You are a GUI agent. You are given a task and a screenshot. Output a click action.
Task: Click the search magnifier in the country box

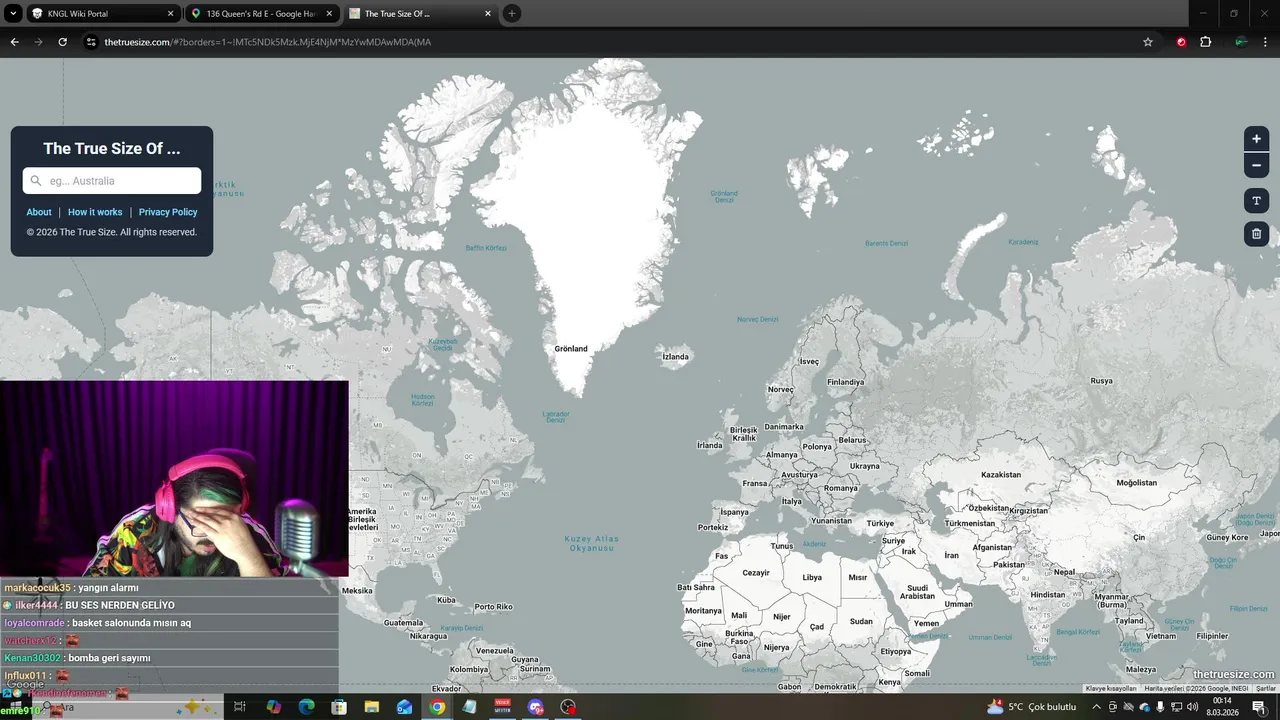tap(36, 181)
